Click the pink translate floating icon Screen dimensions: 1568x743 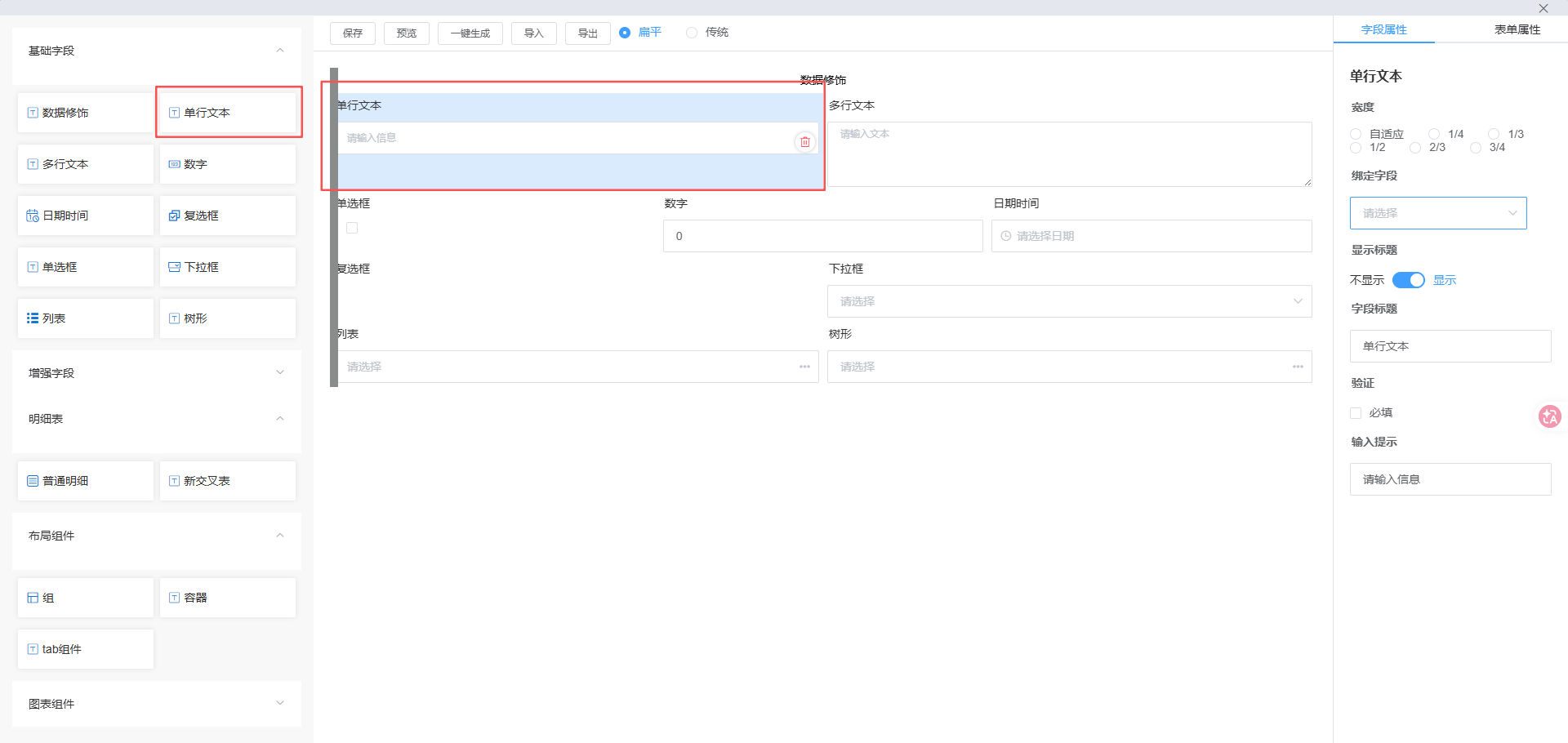(1549, 416)
